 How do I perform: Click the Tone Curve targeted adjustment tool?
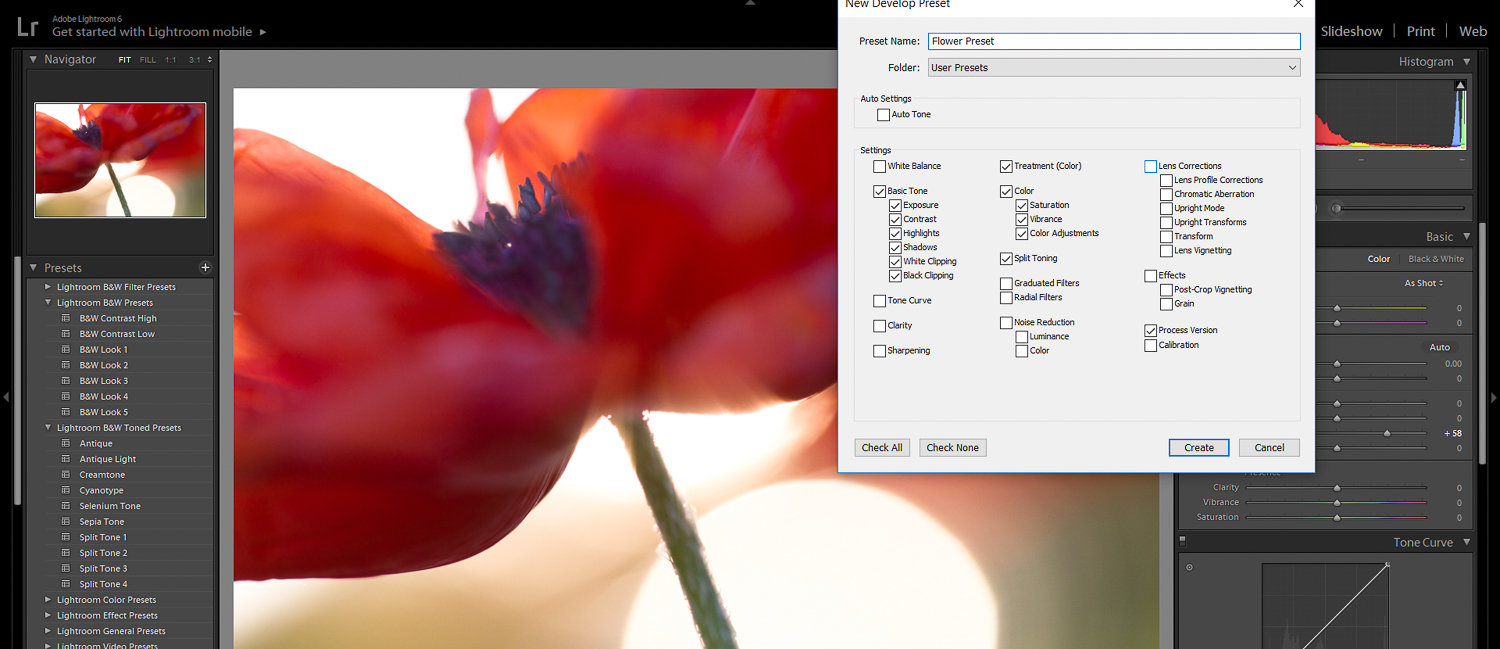pyautogui.click(x=1189, y=567)
